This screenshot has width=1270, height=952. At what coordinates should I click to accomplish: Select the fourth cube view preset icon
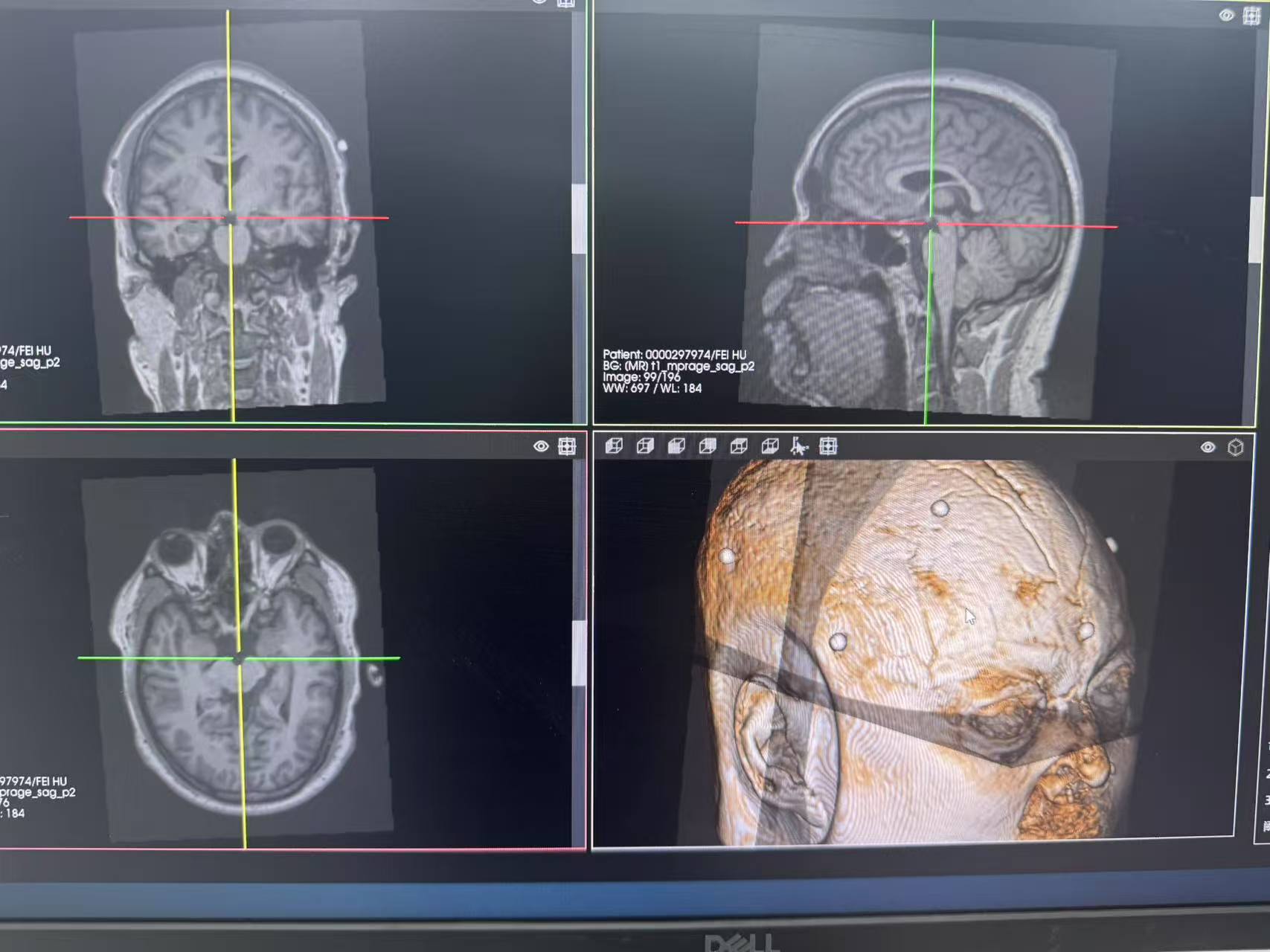(708, 446)
